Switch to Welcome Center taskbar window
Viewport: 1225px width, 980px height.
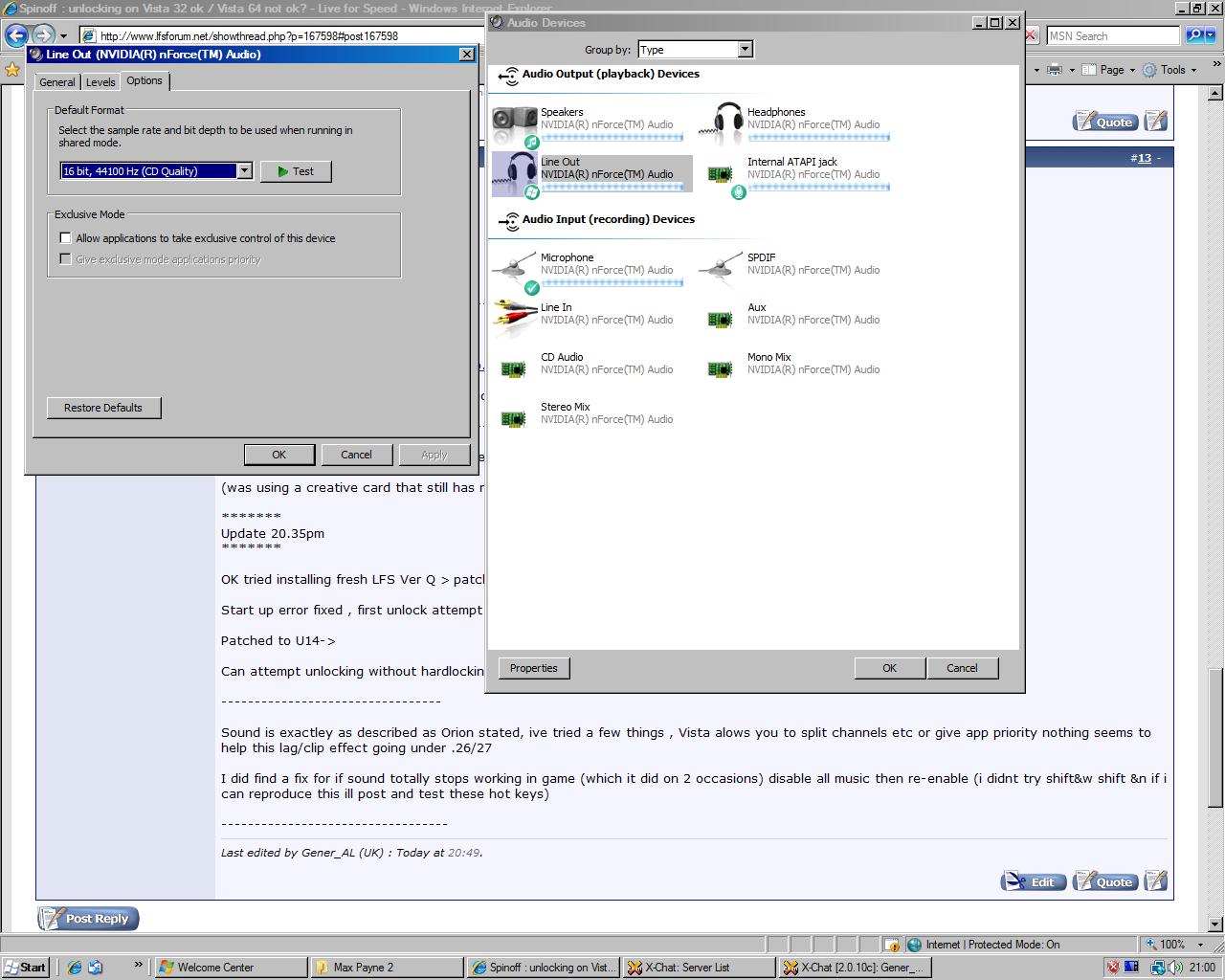tap(231, 968)
